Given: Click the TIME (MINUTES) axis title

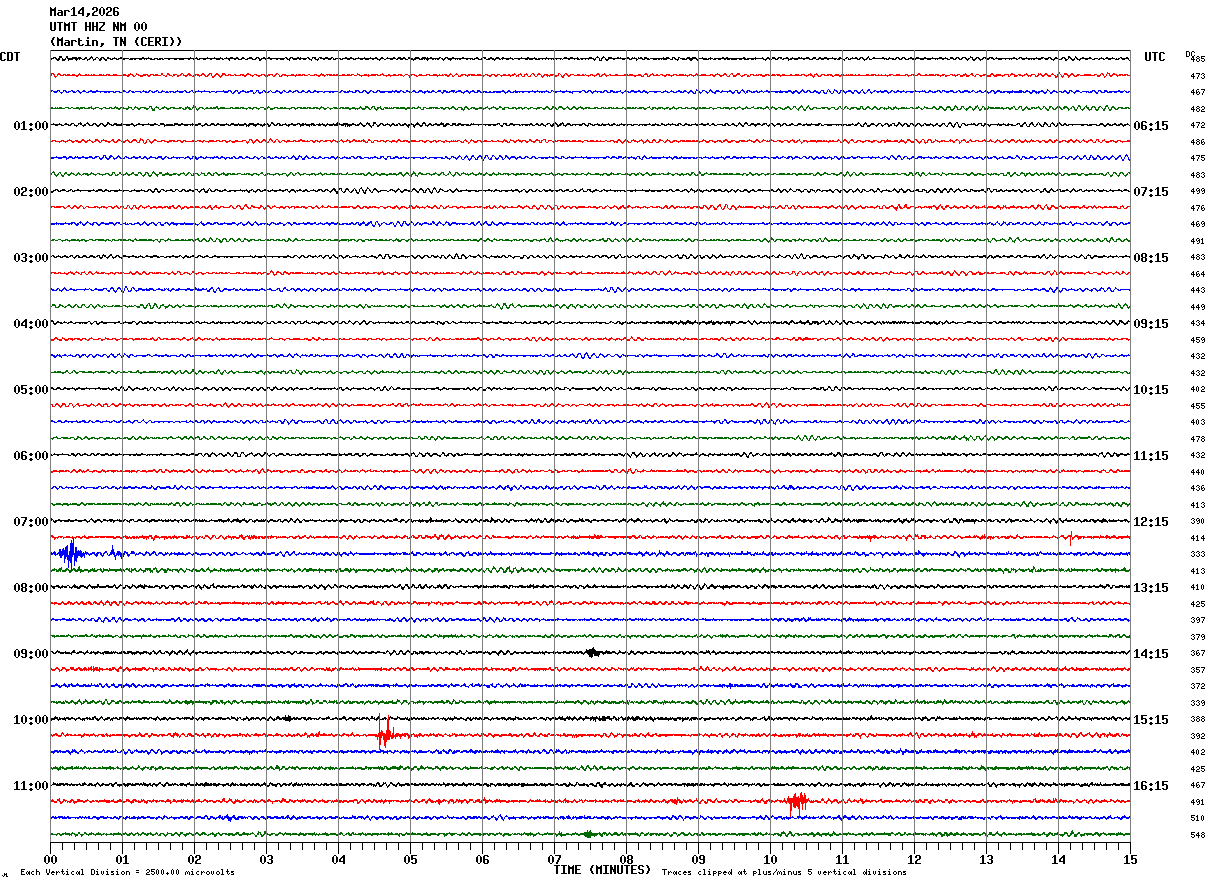Looking at the screenshot, I should click(602, 870).
